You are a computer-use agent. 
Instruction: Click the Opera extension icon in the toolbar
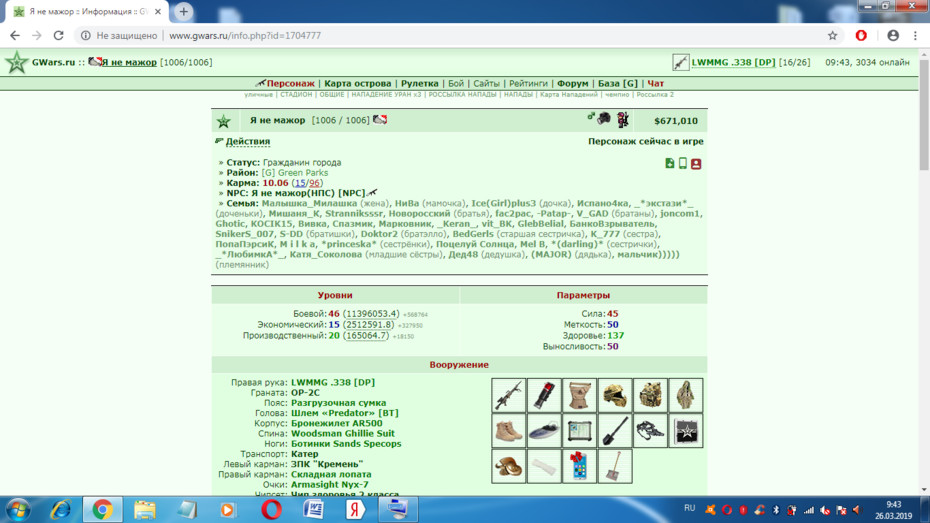[861, 36]
